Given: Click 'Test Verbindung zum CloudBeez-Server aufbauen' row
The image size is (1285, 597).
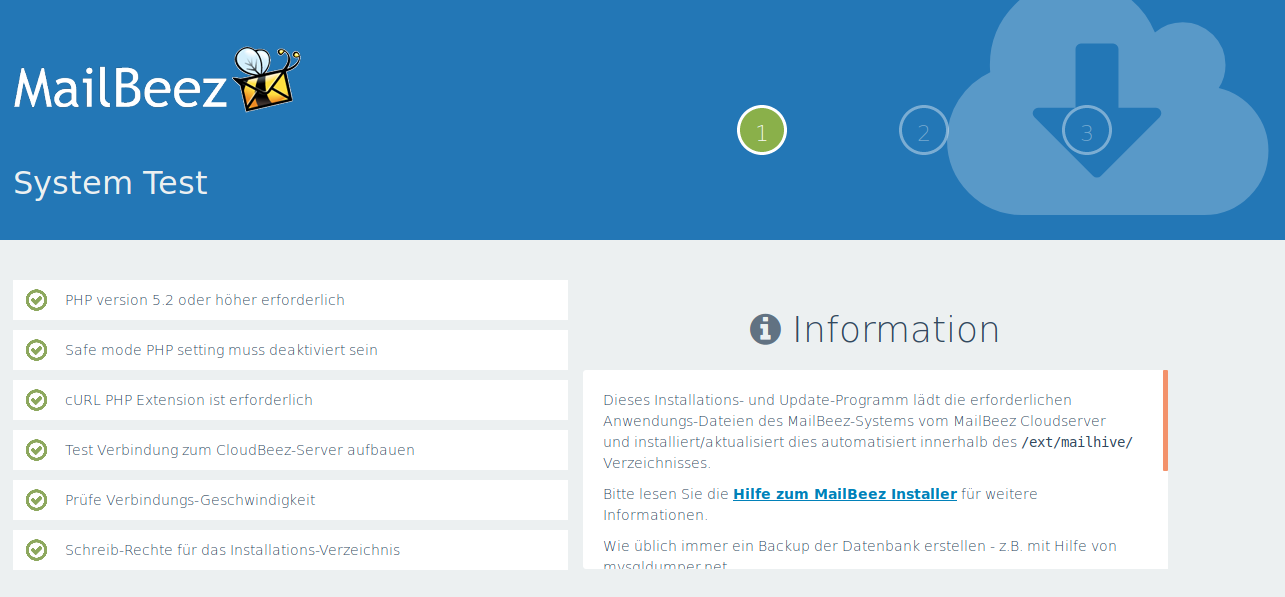Looking at the screenshot, I should pyautogui.click(x=290, y=450).
